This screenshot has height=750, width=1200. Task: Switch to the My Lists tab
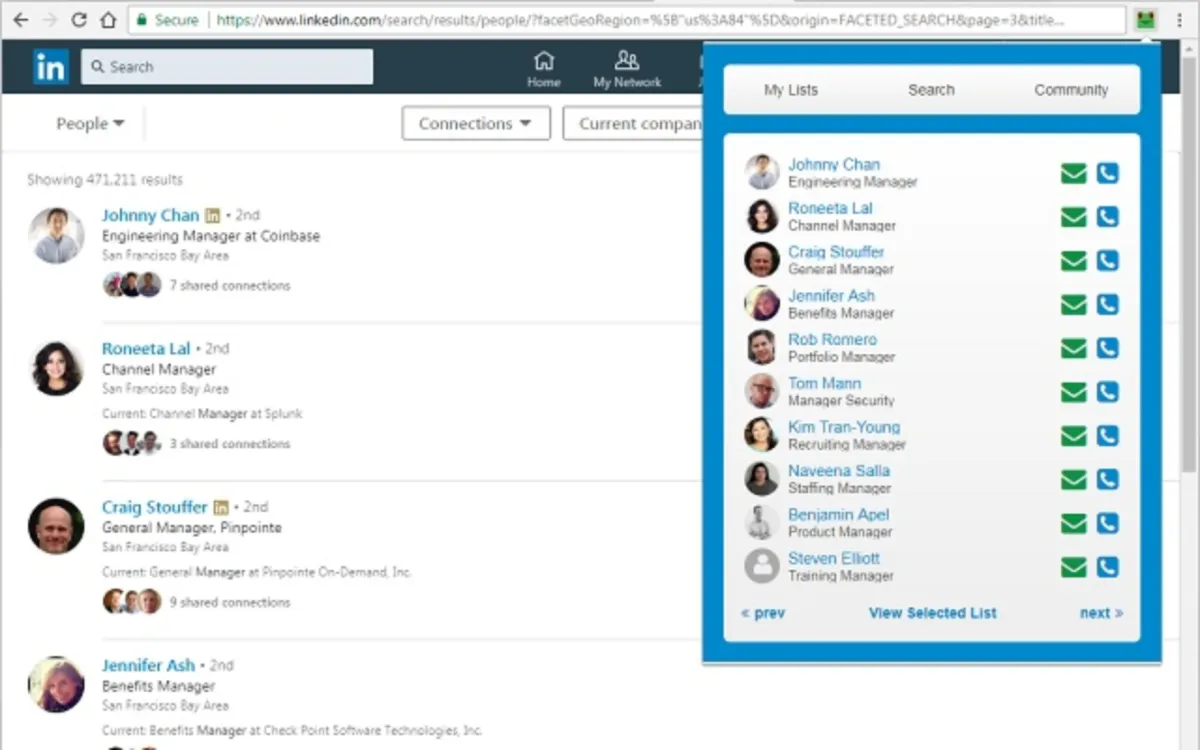(791, 90)
